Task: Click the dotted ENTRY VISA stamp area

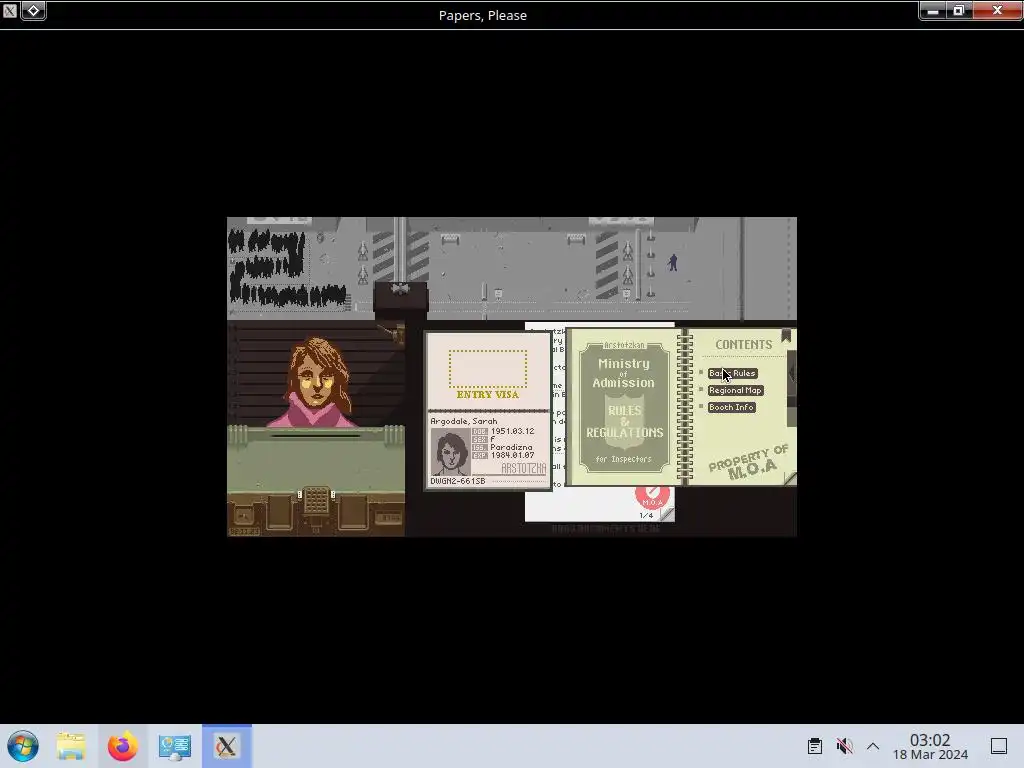Action: [488, 368]
